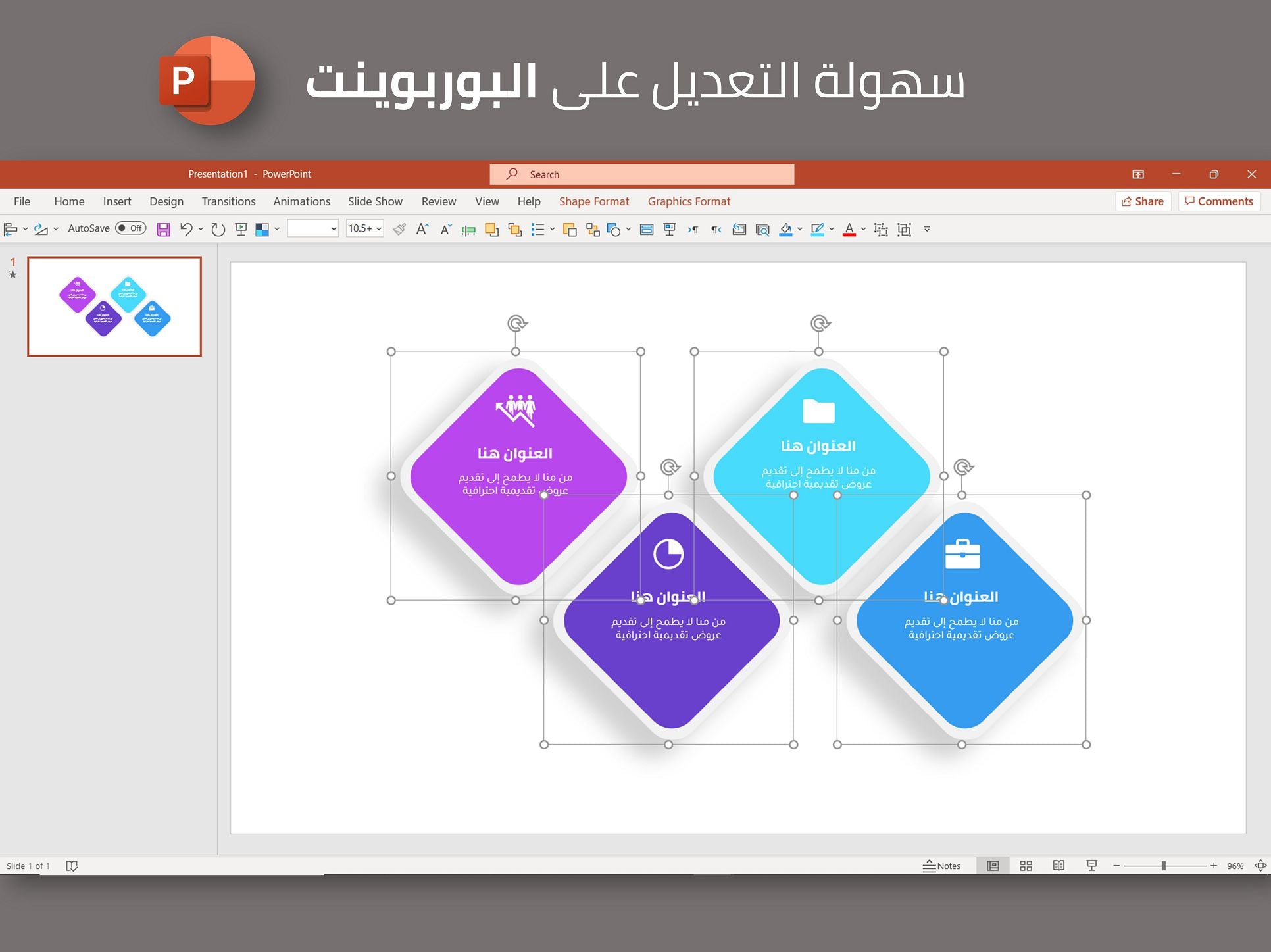Click the Bring Forward icon
This screenshot has height=952, width=1271.
coord(491,229)
